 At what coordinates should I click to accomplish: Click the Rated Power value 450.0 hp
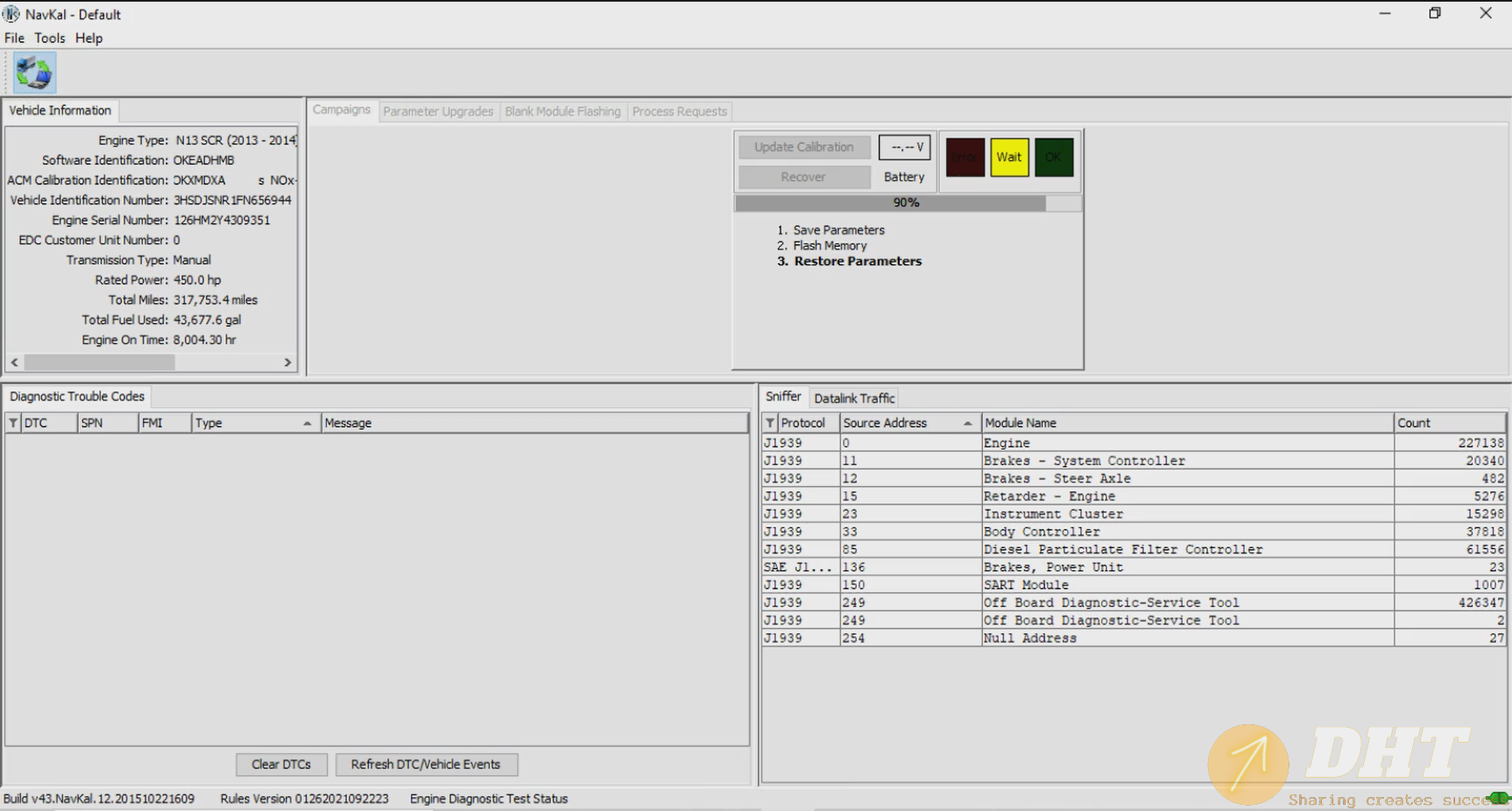[197, 280]
